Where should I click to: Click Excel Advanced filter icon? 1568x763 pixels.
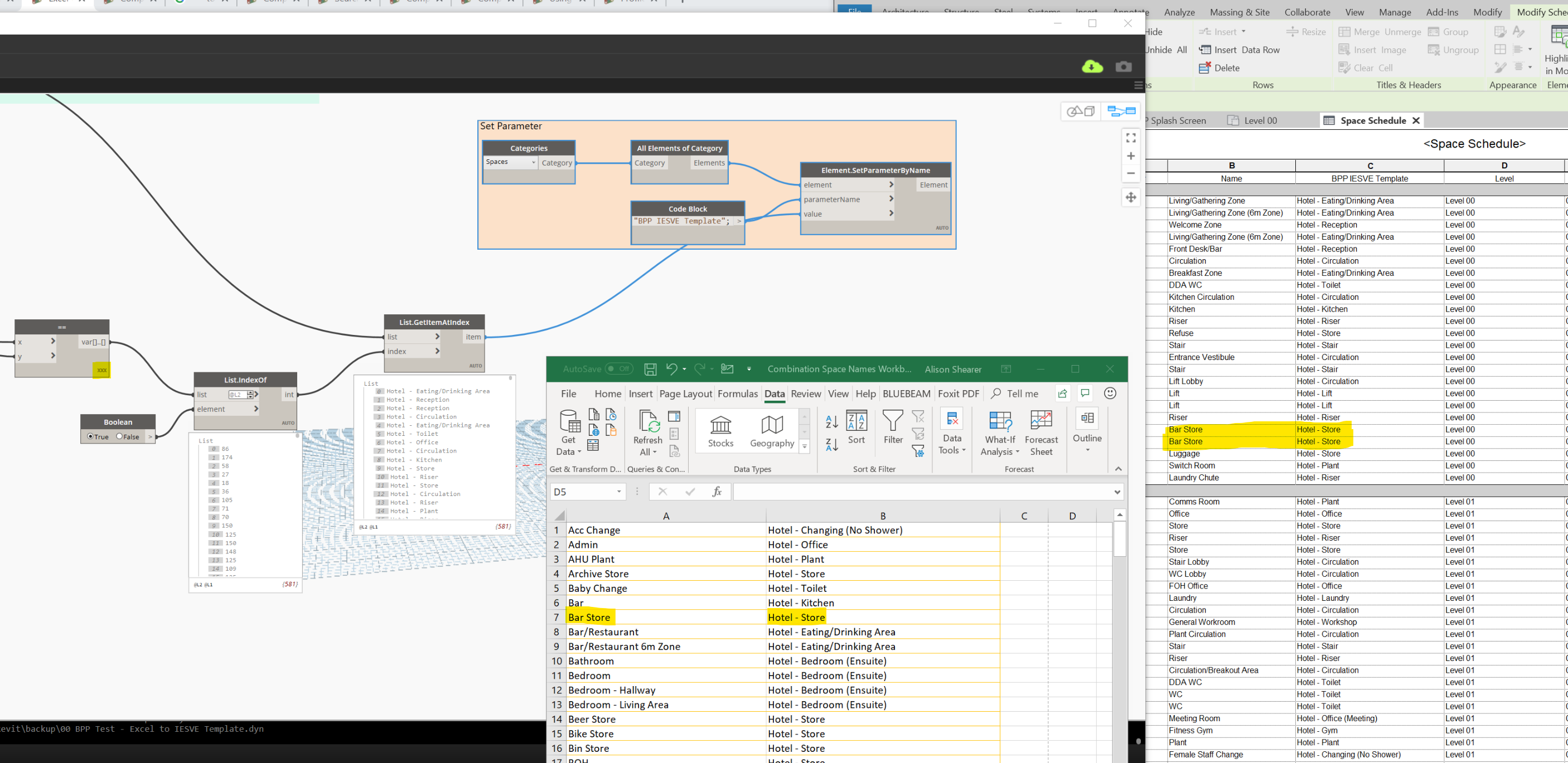(x=918, y=451)
